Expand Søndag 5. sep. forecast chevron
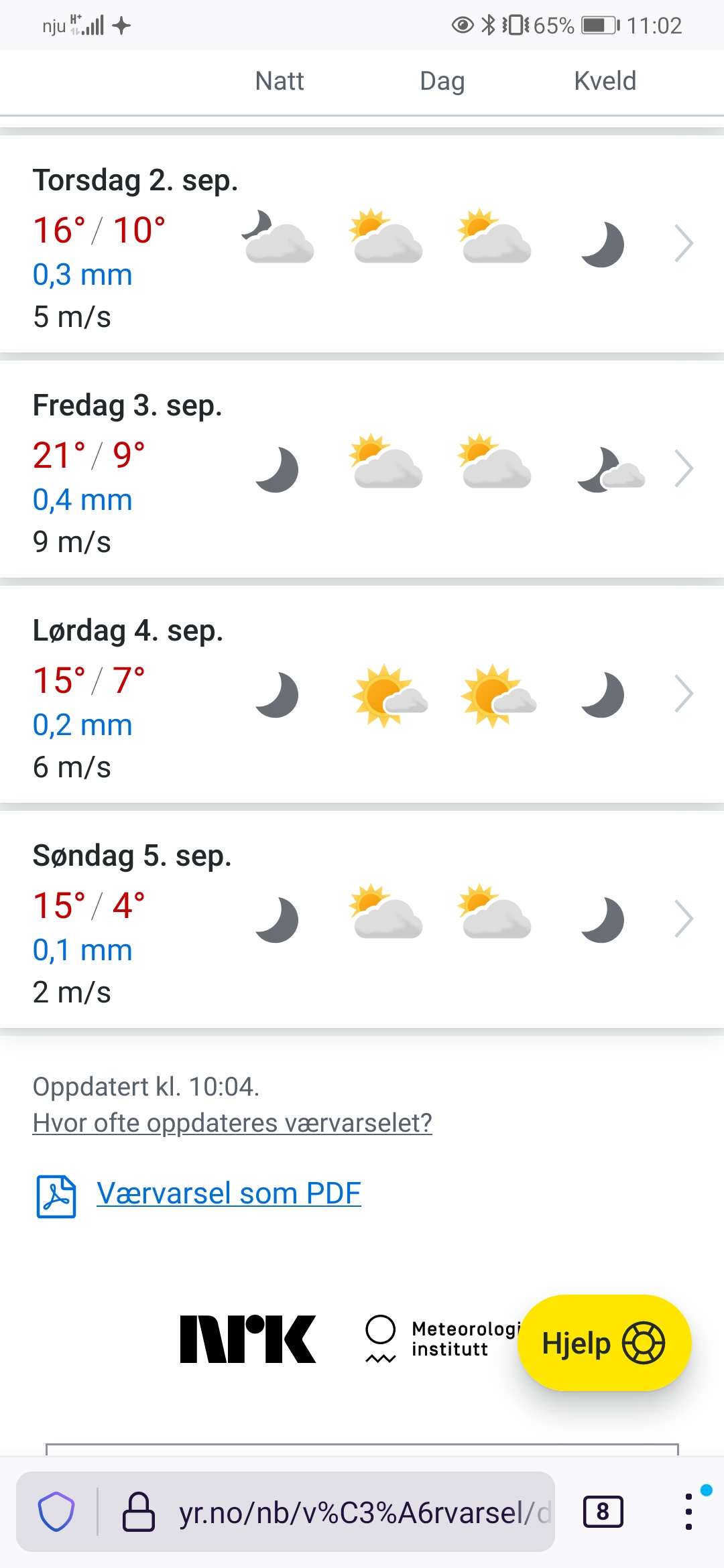The height and width of the screenshot is (1568, 724). click(683, 919)
